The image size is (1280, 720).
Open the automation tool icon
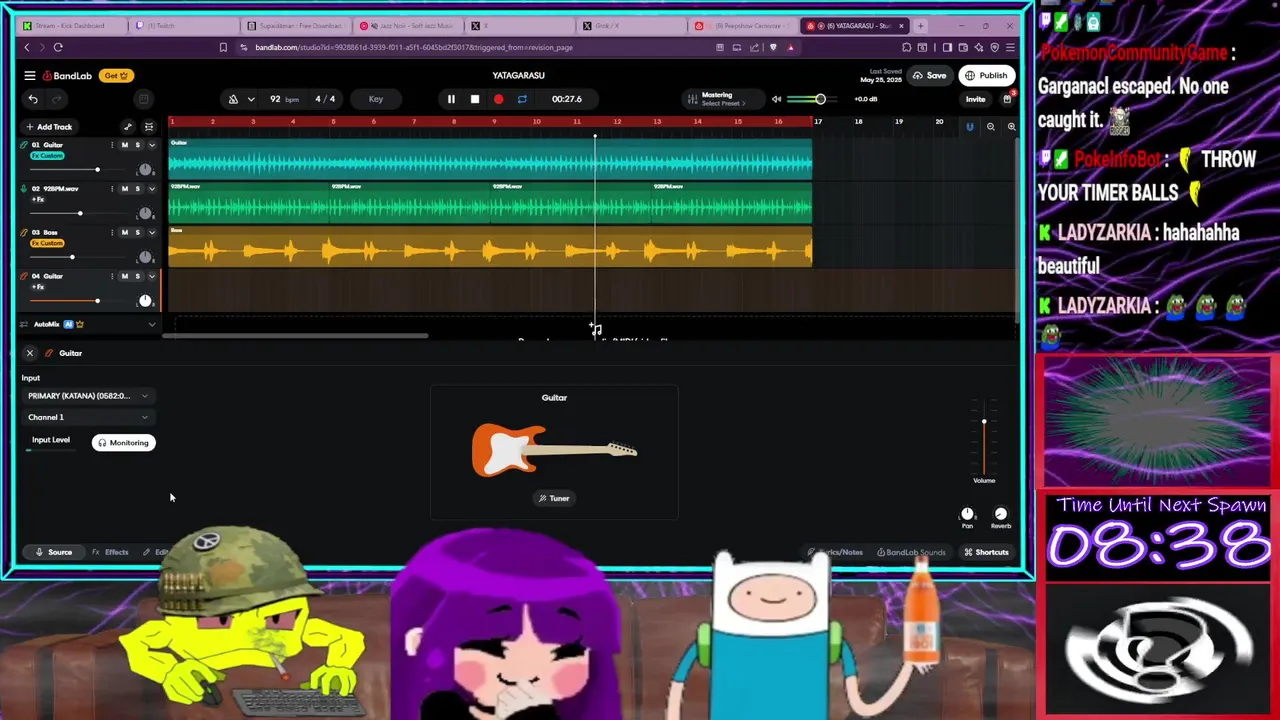[x=128, y=127]
